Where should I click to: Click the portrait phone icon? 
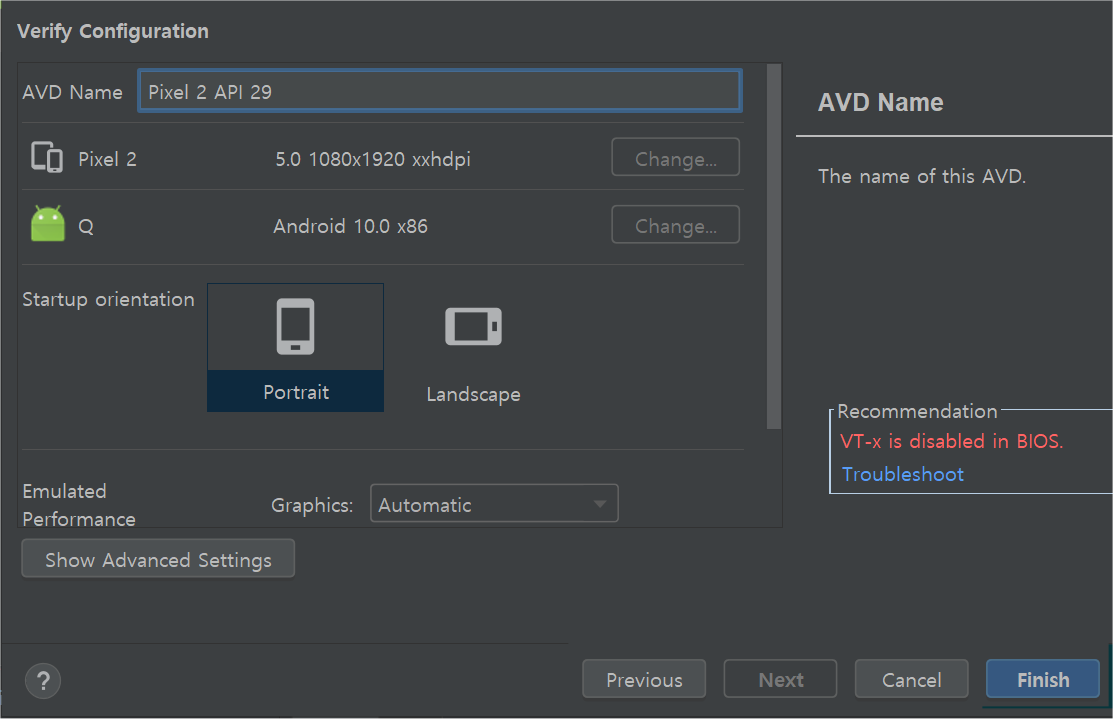tap(295, 326)
